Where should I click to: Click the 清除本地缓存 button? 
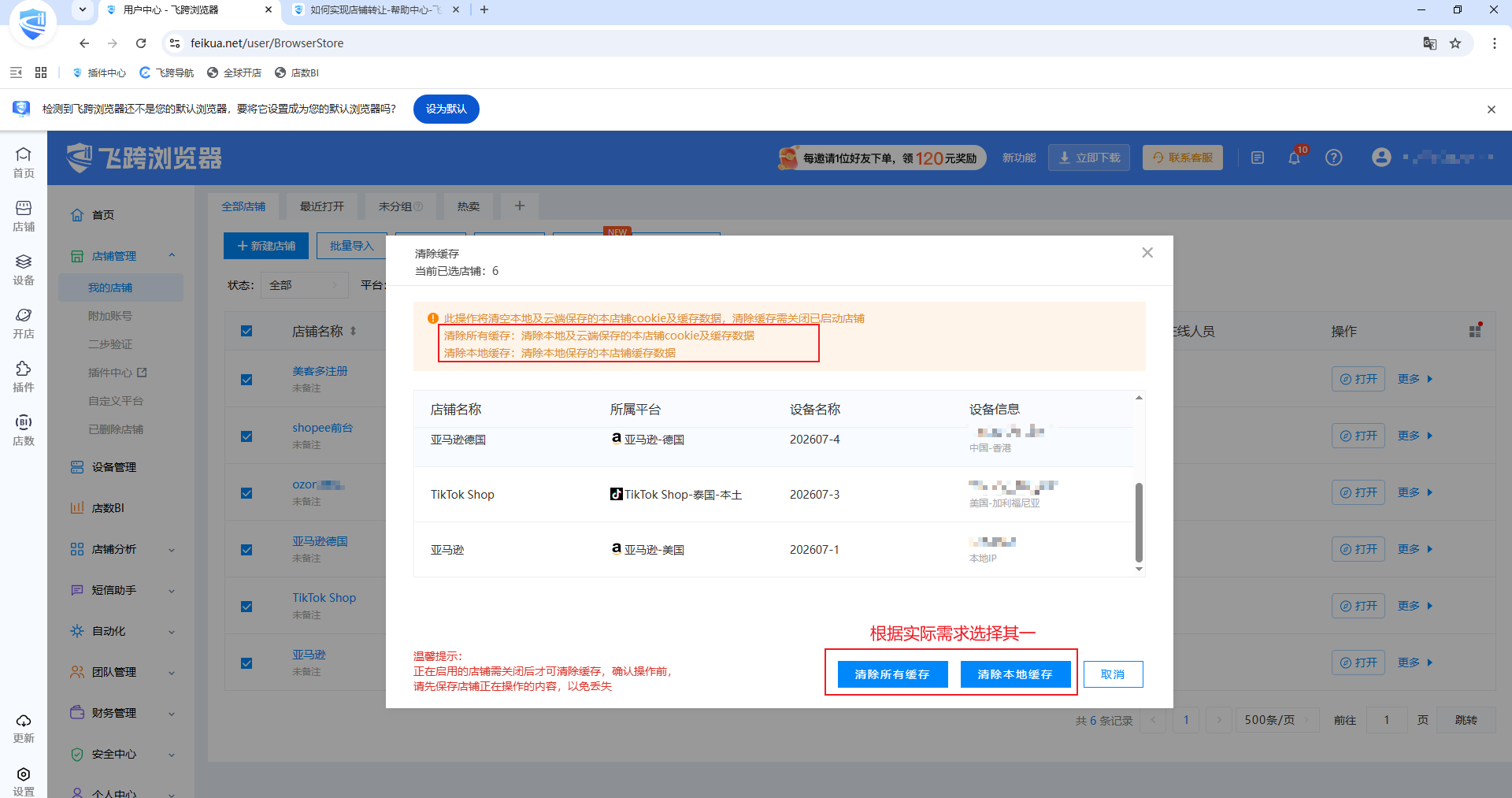(1015, 674)
